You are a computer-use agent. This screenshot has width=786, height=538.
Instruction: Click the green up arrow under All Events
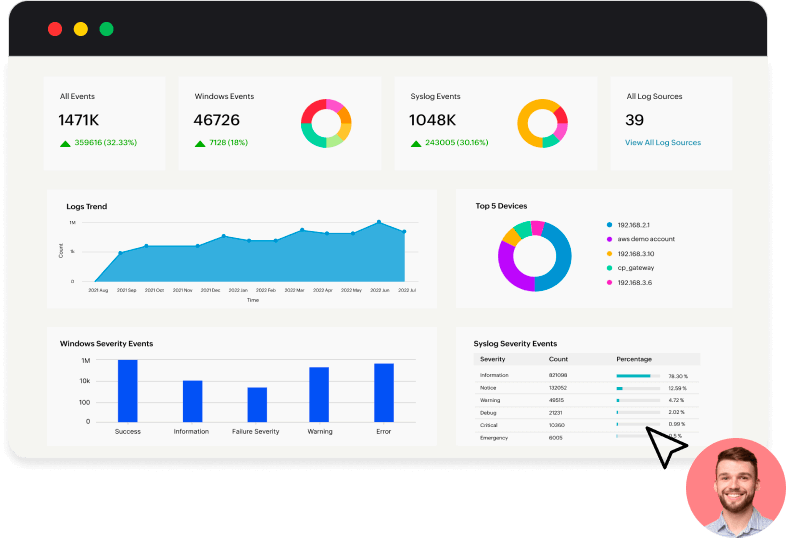[x=65, y=143]
